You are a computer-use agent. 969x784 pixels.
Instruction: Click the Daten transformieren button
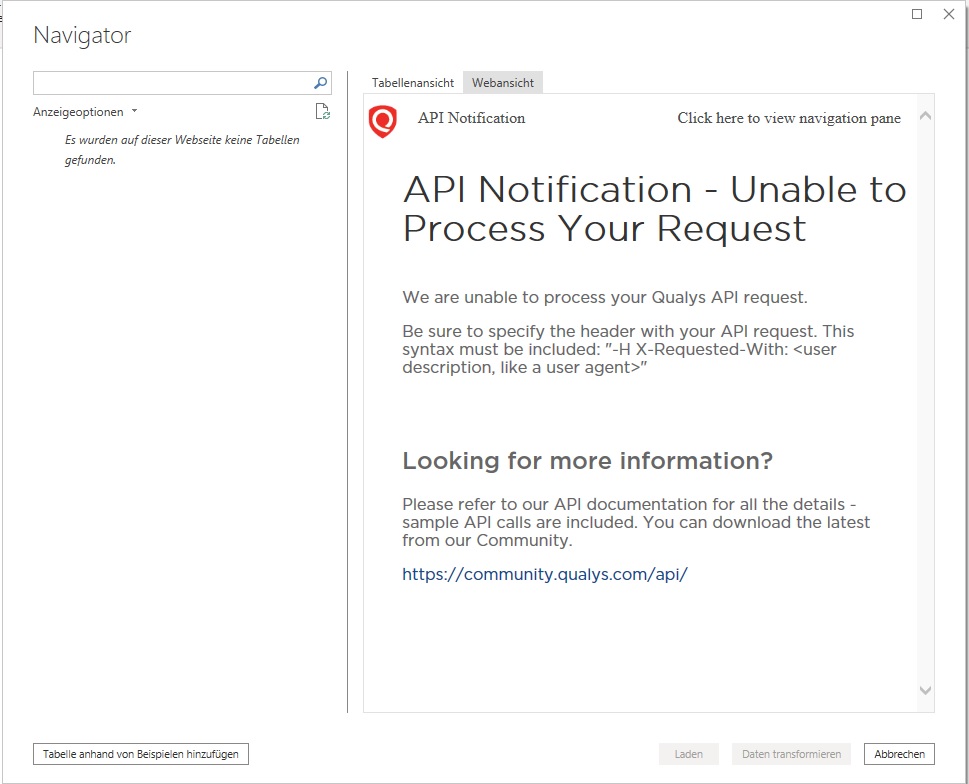[791, 754]
